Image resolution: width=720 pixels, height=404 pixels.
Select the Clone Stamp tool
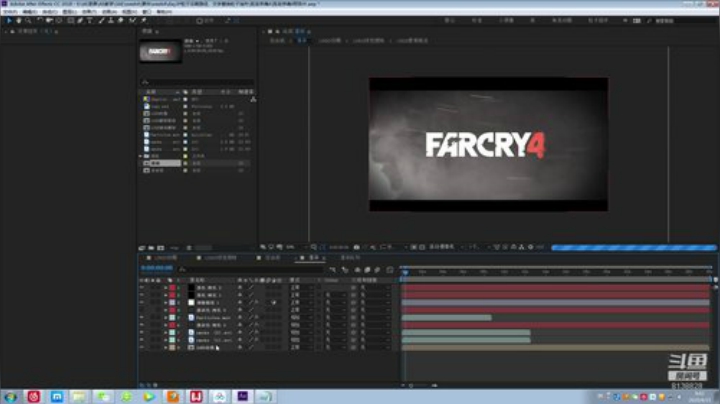coord(111,21)
